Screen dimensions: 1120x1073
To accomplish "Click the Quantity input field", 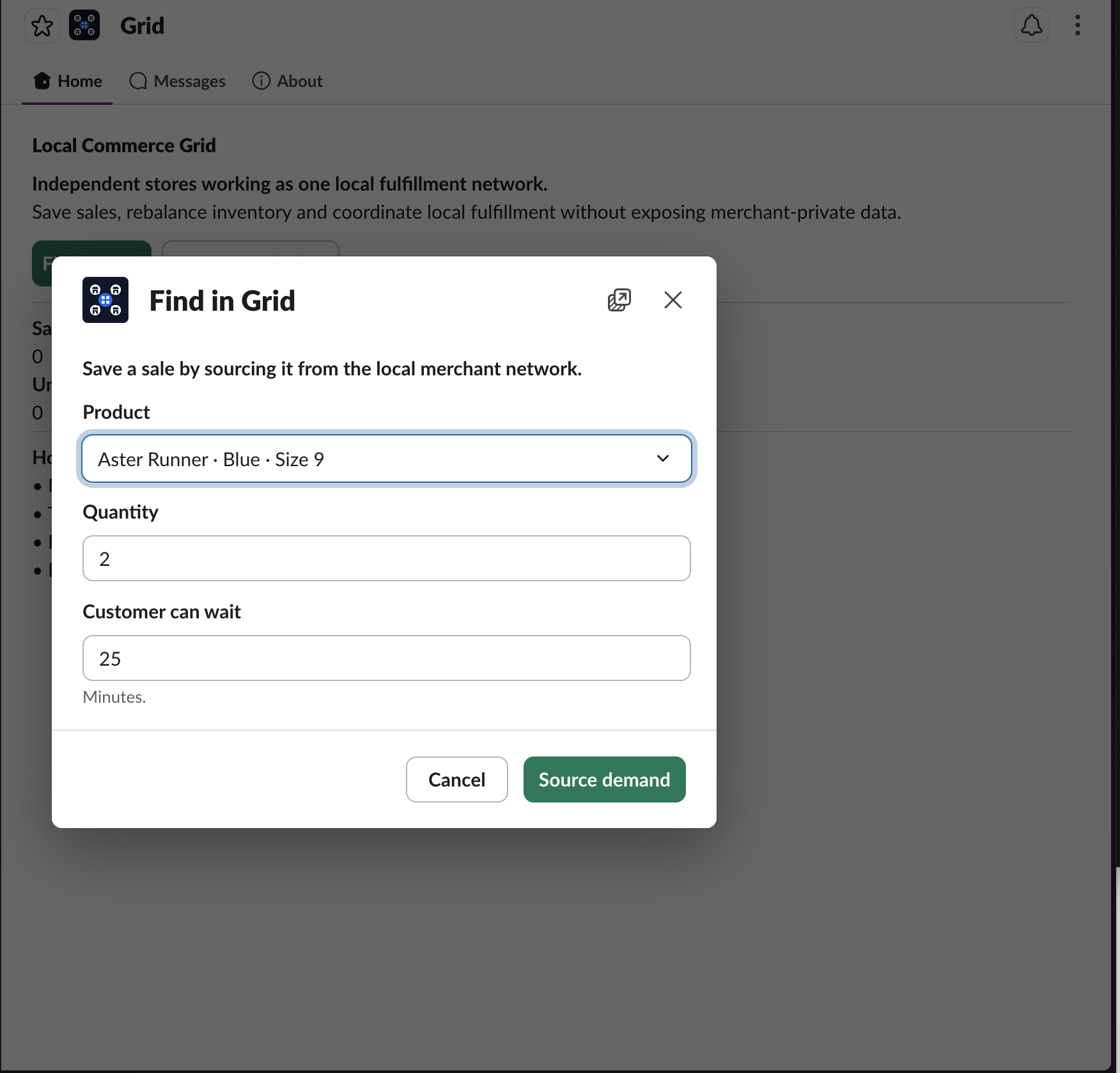I will [387, 558].
